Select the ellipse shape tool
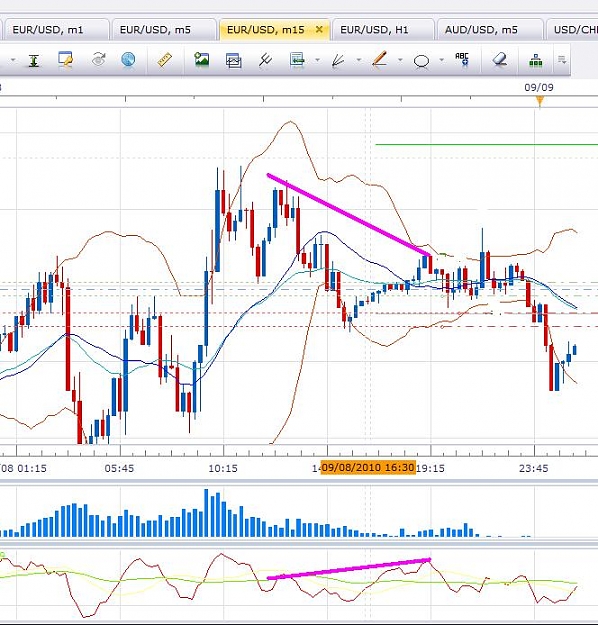This screenshot has height=625, width=598. coord(421,61)
